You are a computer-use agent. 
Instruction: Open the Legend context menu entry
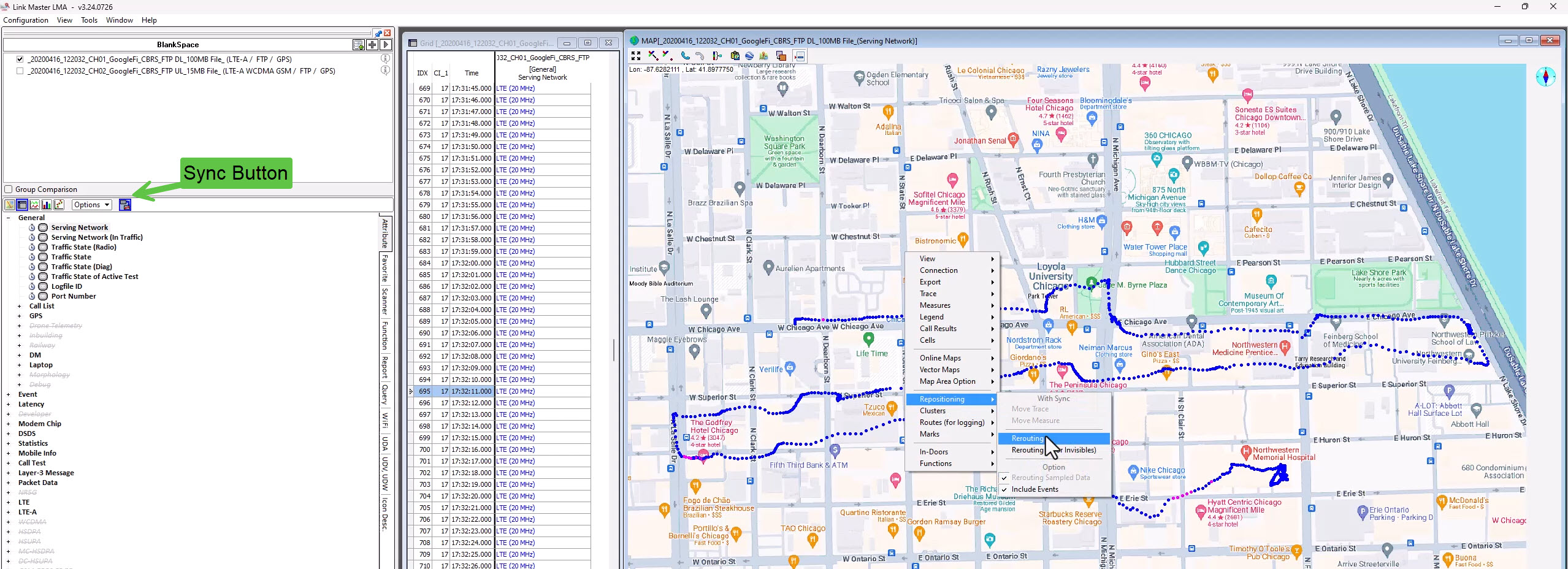[x=952, y=317]
